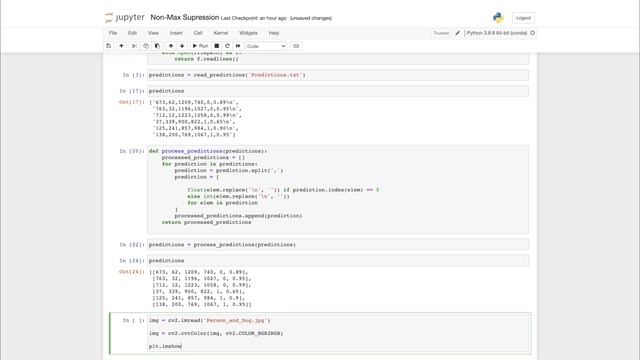640x360 pixels.
Task: Restart the kernel icon
Action: [x=227, y=46]
